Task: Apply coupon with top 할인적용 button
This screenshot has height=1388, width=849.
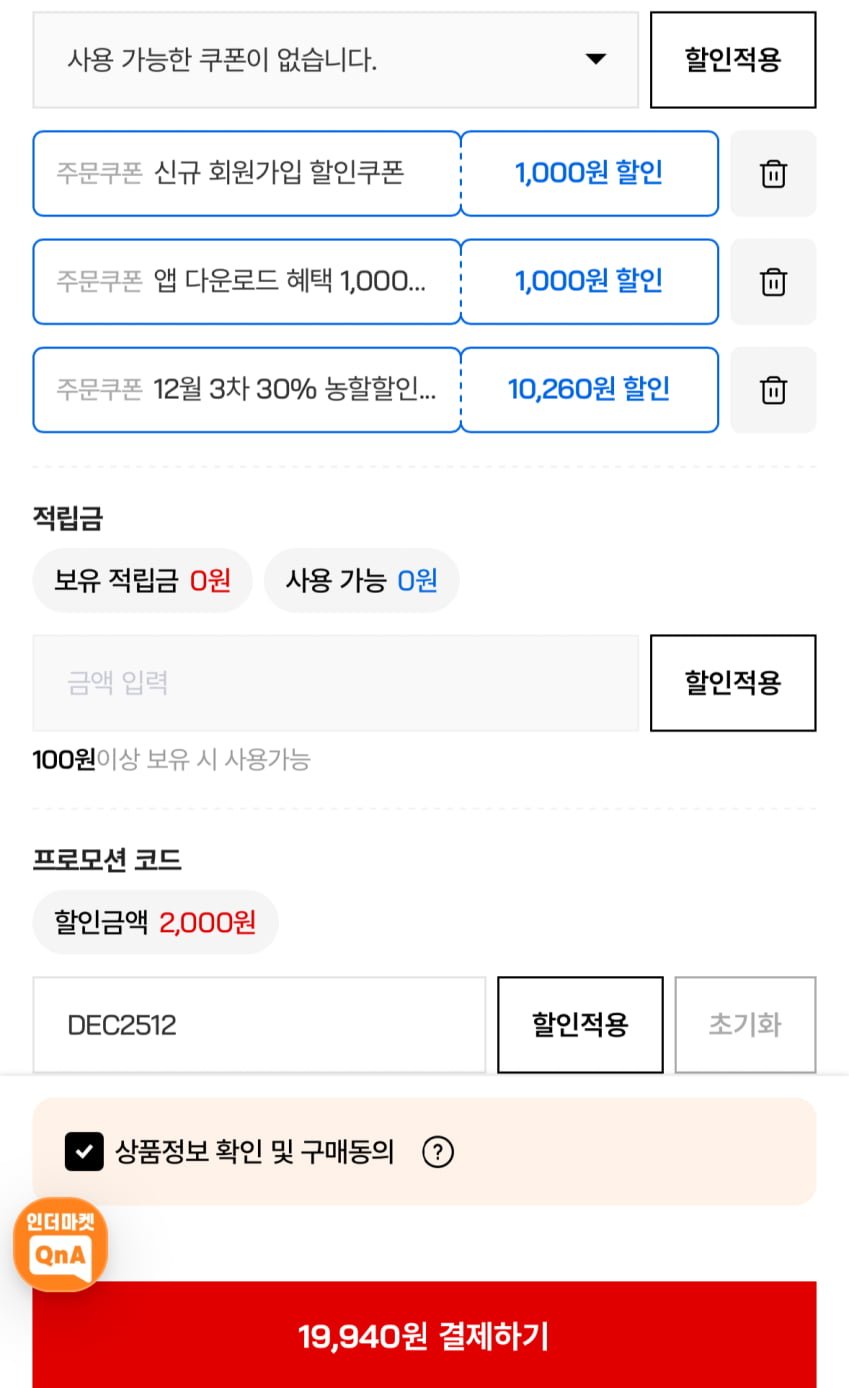Action: pos(733,60)
